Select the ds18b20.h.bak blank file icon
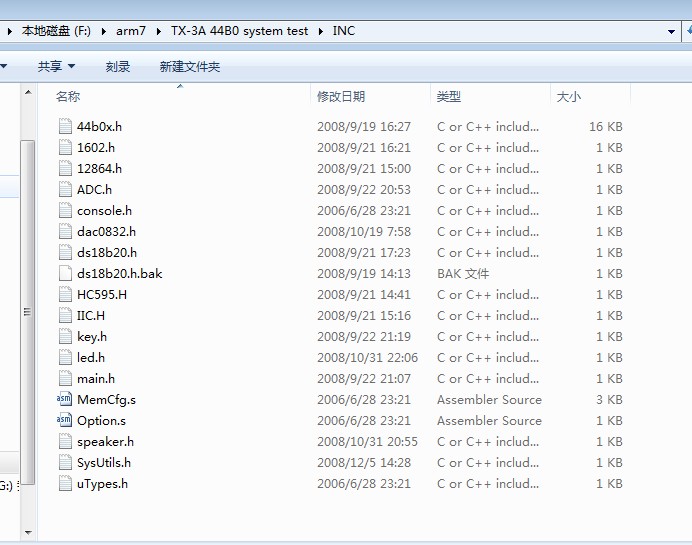 [65, 274]
